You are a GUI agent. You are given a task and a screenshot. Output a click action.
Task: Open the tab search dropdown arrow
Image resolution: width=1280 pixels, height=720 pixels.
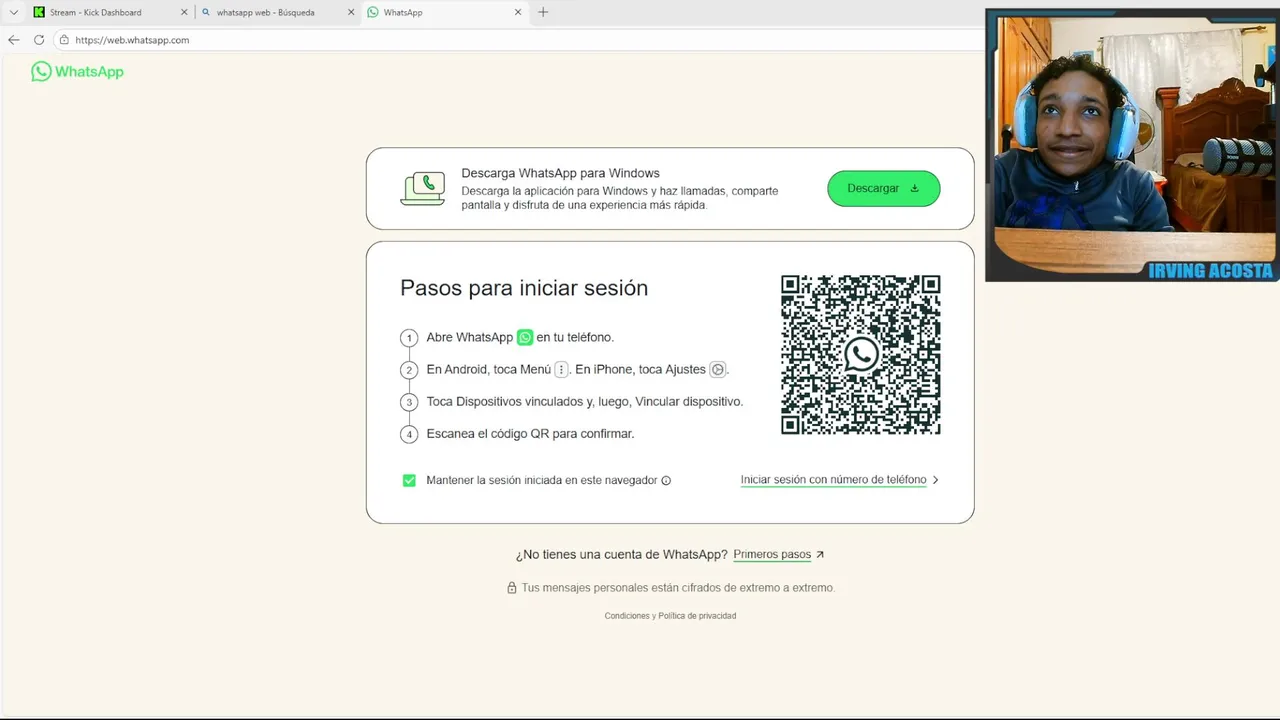[x=13, y=12]
